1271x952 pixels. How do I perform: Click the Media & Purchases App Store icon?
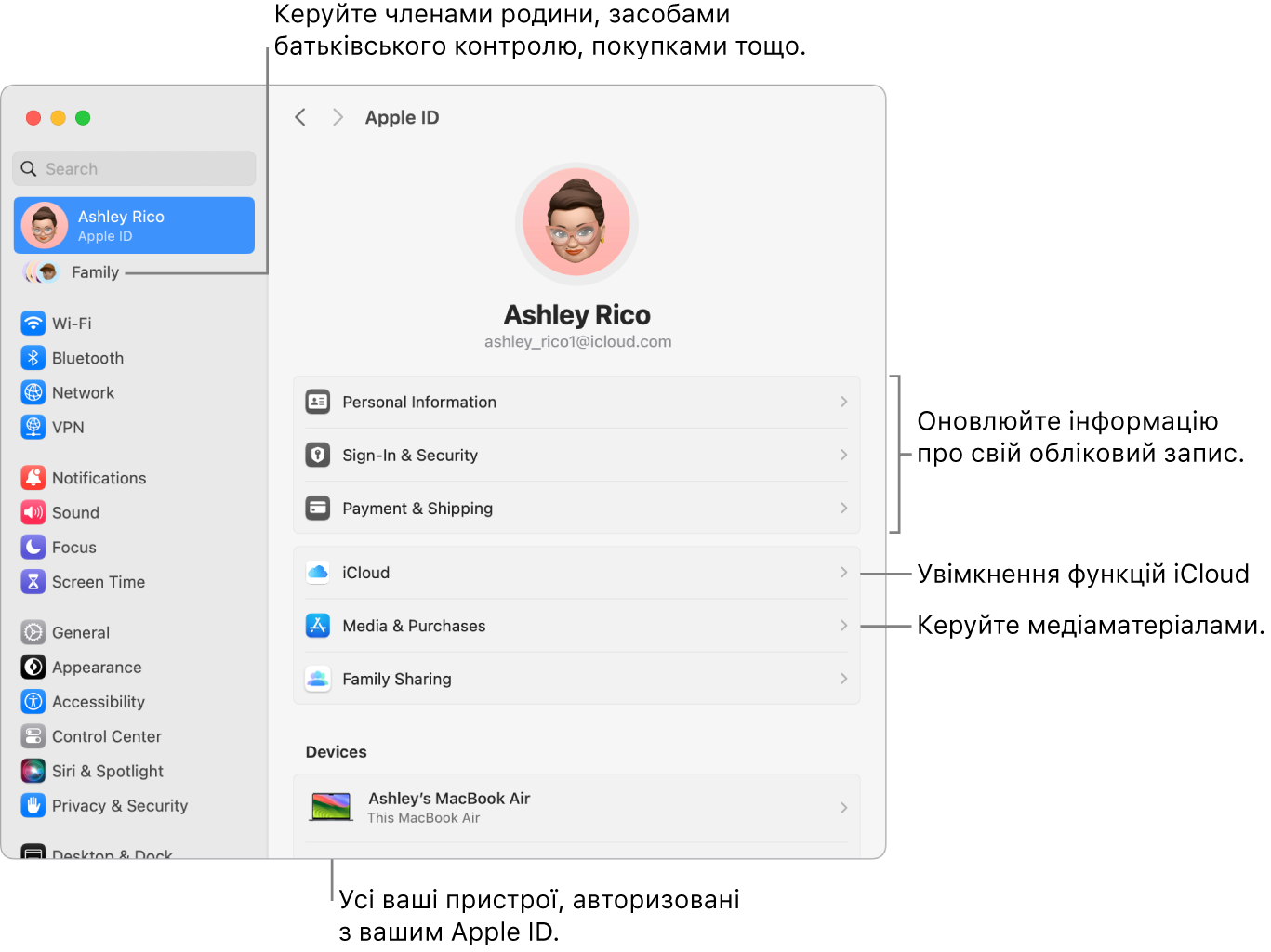[x=318, y=626]
